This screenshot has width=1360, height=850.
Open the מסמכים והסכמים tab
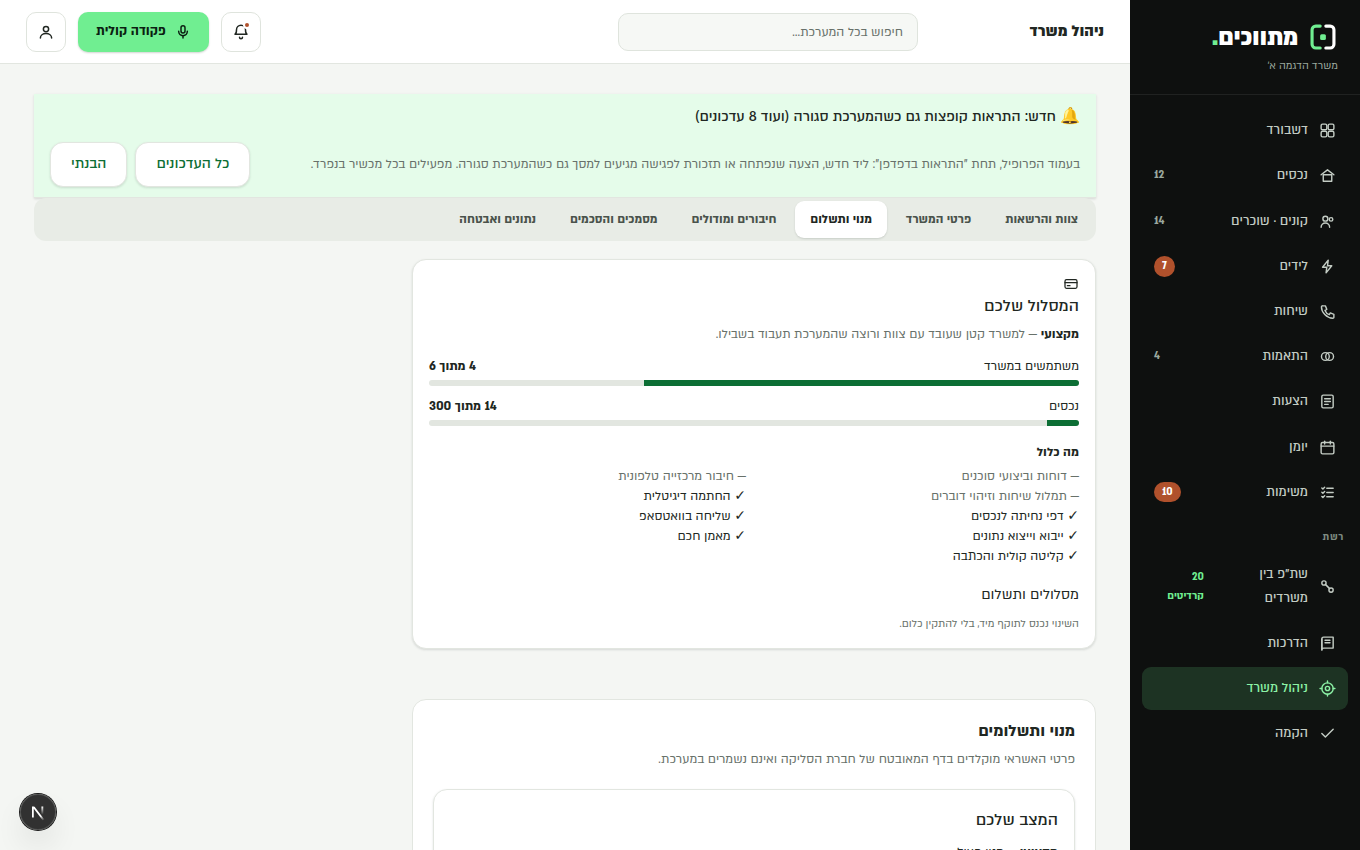click(614, 219)
